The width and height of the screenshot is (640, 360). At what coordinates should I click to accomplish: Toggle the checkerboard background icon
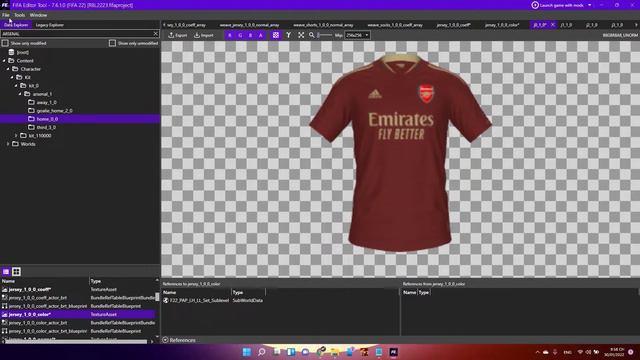[276, 35]
